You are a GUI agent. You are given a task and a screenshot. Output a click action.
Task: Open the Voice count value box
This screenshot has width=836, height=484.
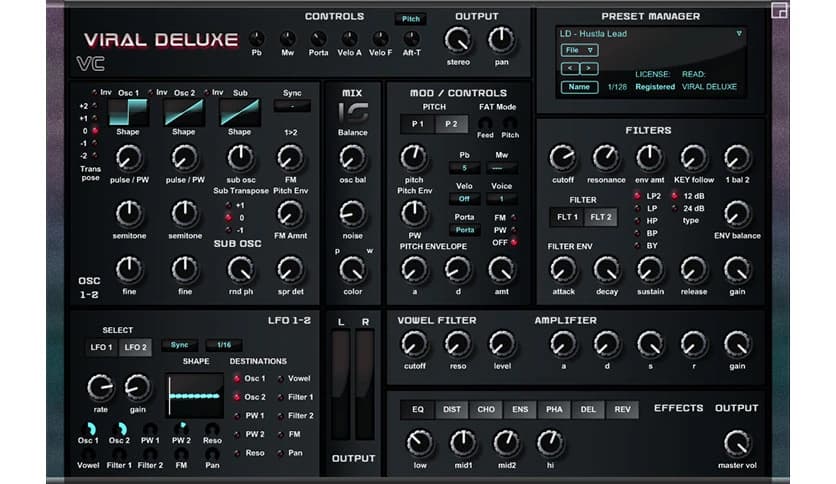tap(502, 199)
